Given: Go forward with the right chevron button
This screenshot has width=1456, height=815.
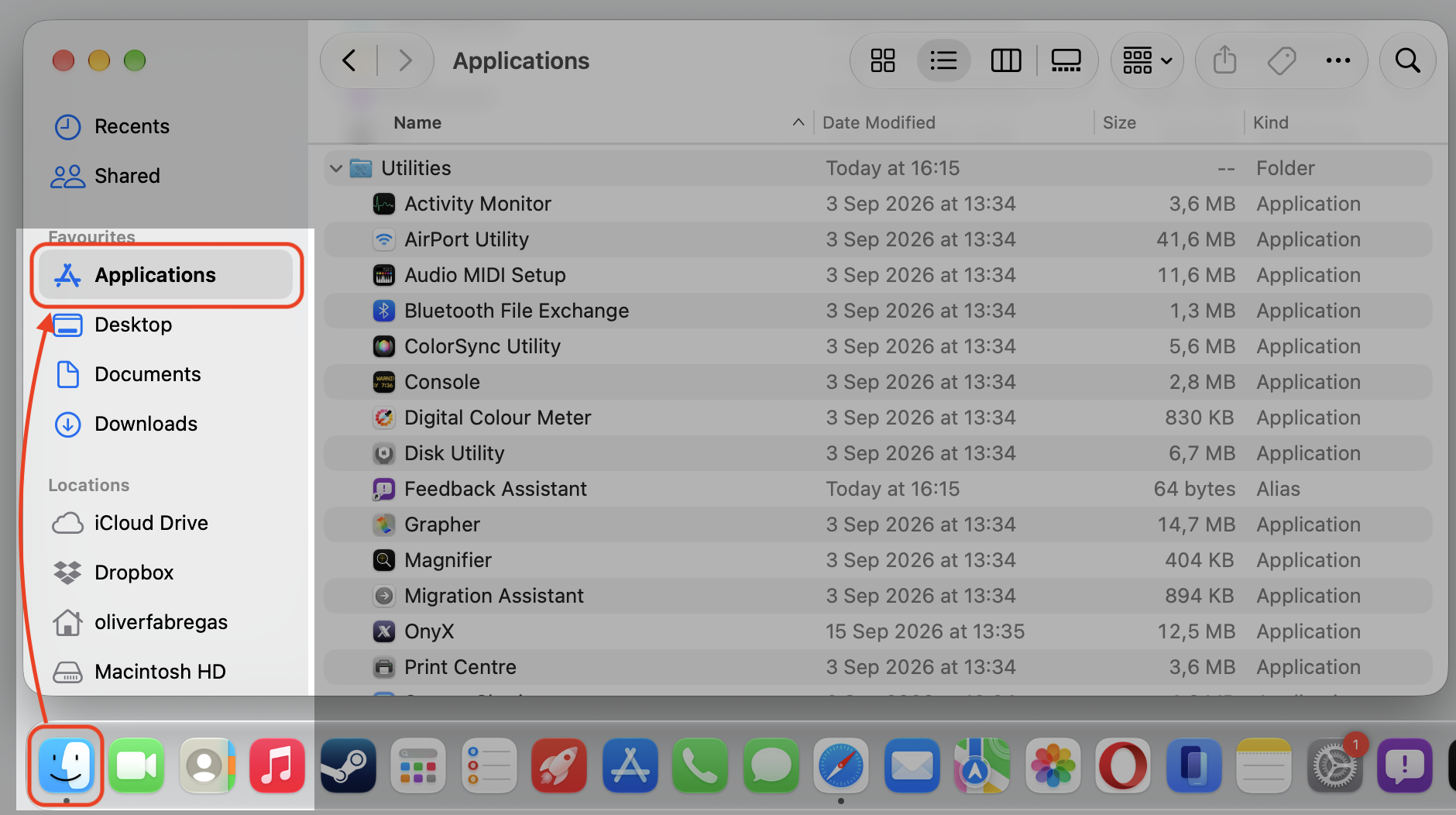Looking at the screenshot, I should pos(405,60).
